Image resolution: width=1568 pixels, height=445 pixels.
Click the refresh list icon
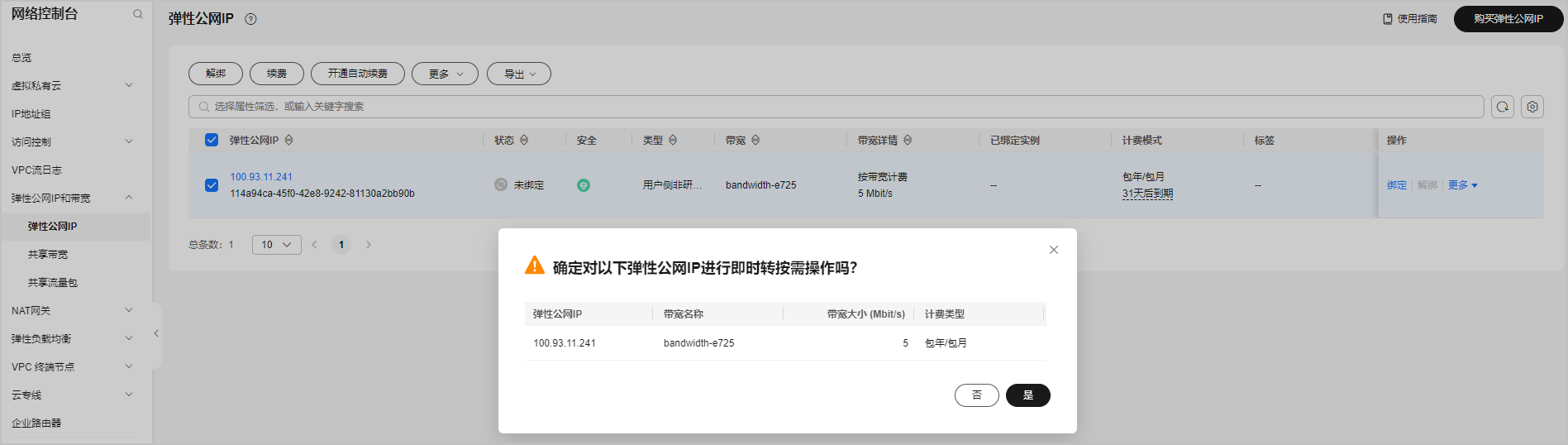pyautogui.click(x=1503, y=107)
